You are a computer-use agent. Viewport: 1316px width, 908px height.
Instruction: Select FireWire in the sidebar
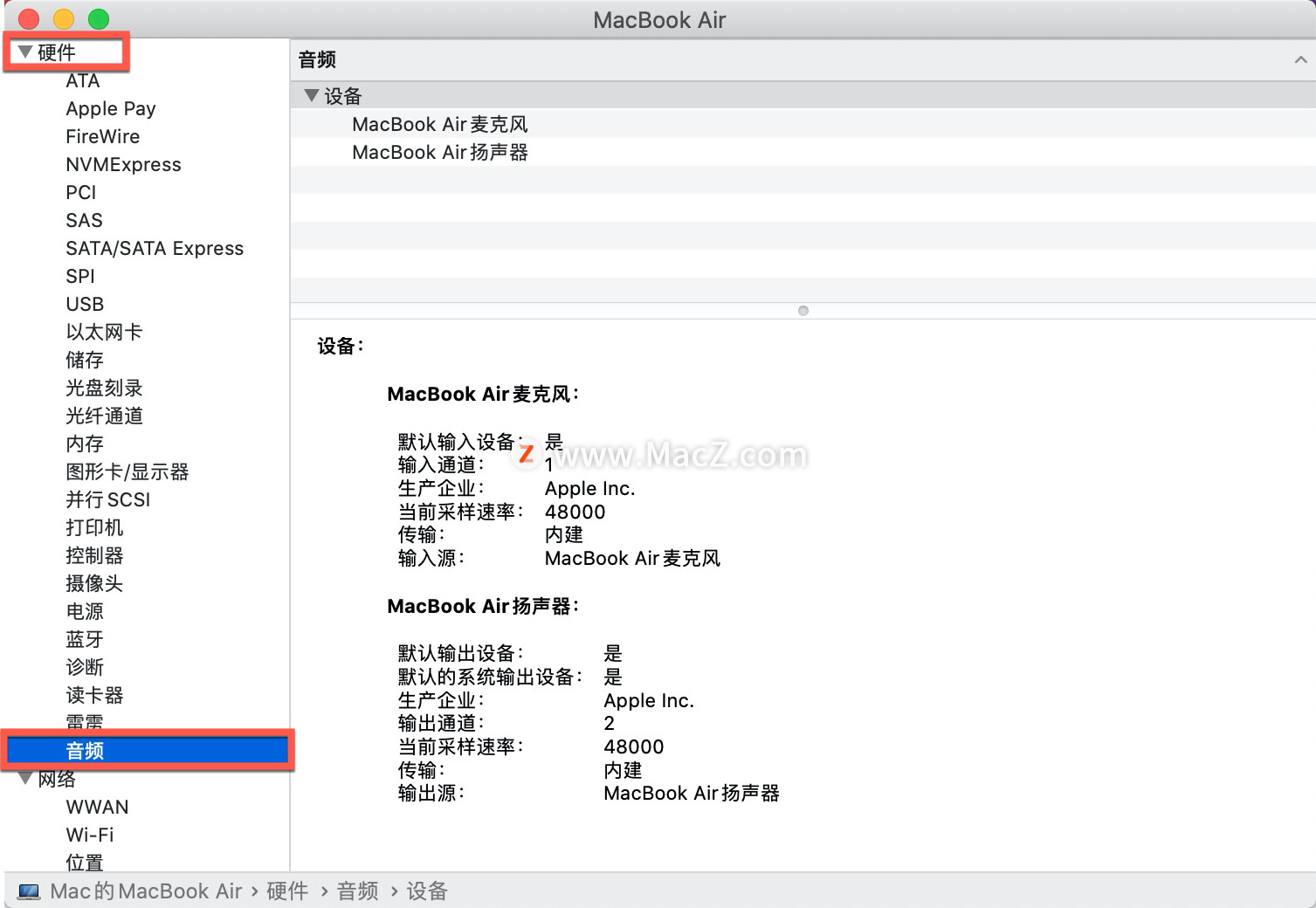pyautogui.click(x=103, y=136)
